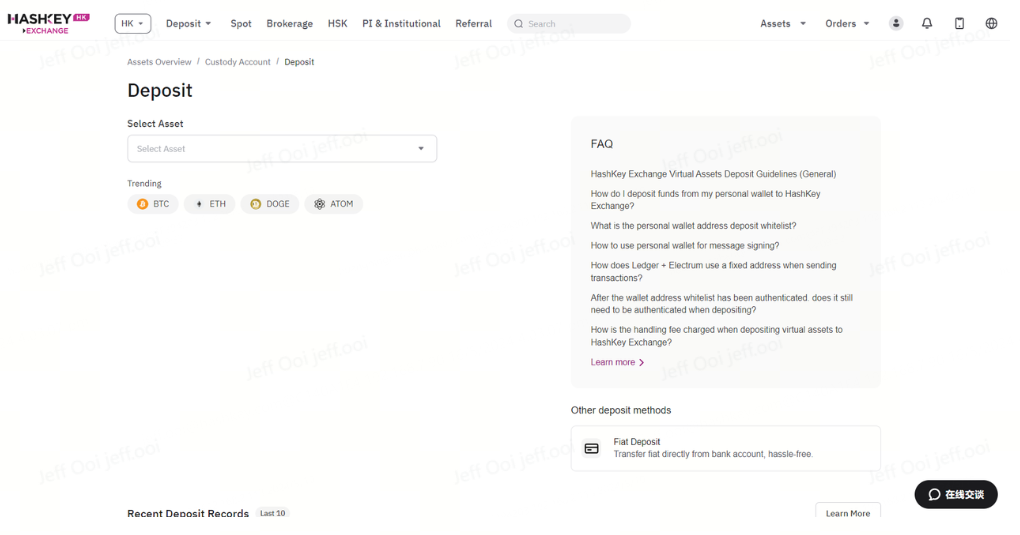
Task: Open the online chat button
Action: (x=956, y=495)
